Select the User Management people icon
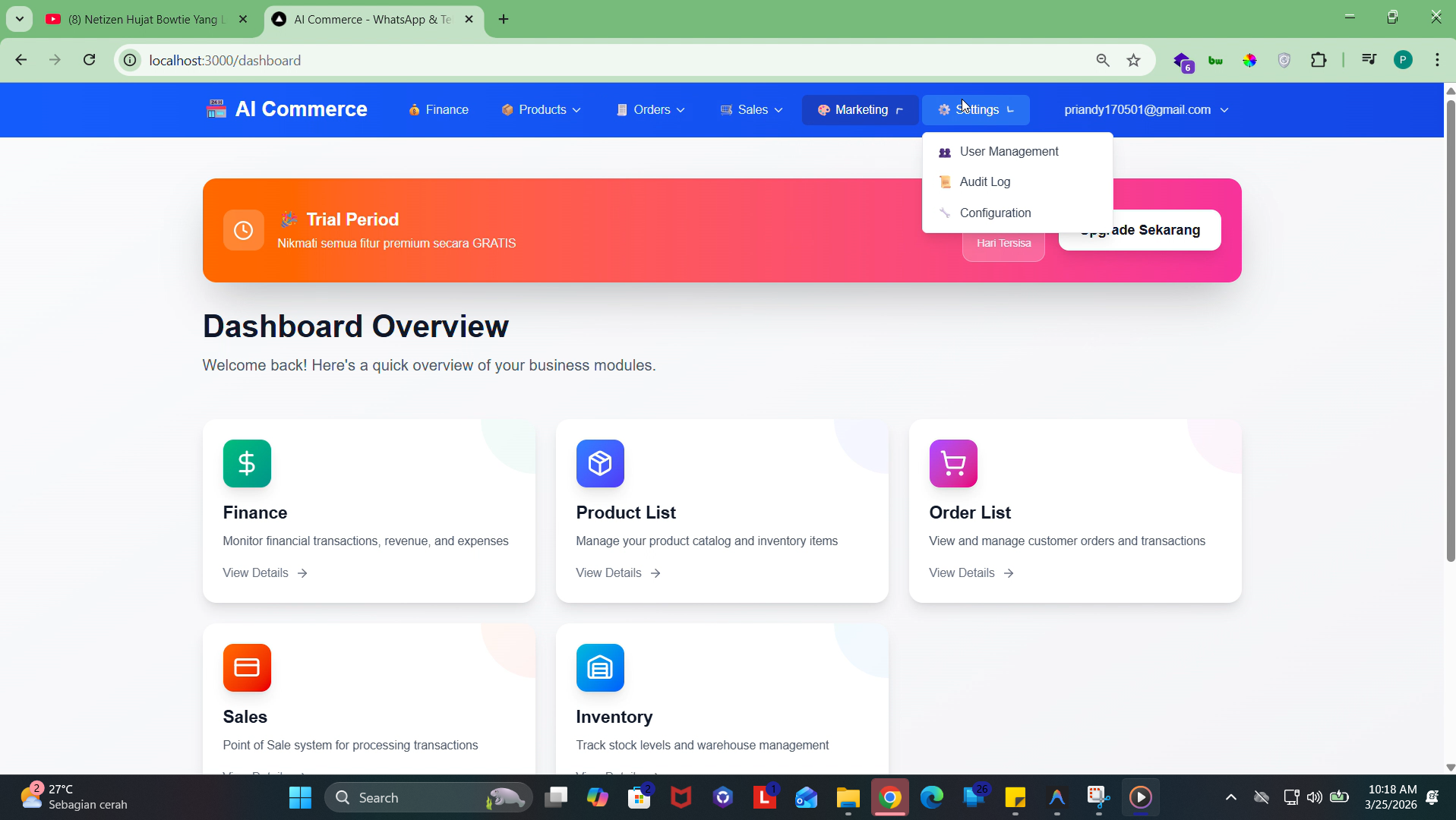Screen dimensions: 1456x820 tap(944, 151)
